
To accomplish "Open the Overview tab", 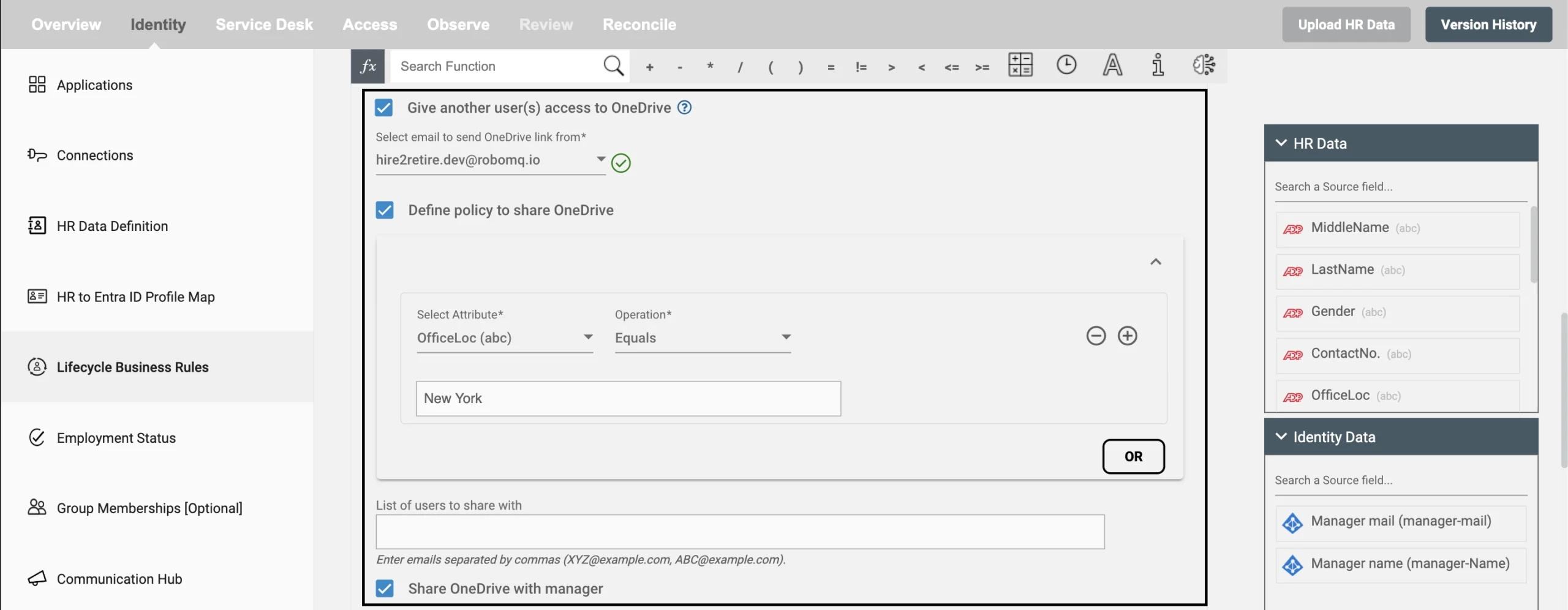I will 66,24.
